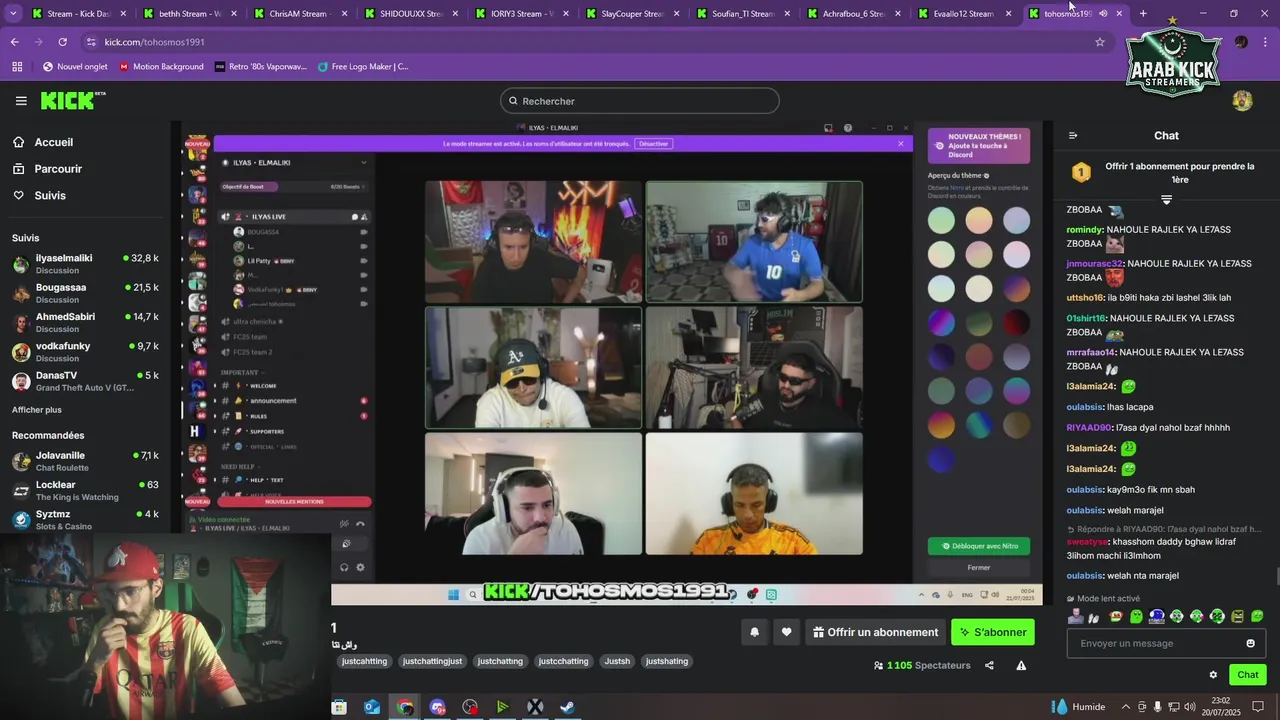Follow channel using the heart icon
This screenshot has width=1280, height=720.
pyautogui.click(x=787, y=632)
